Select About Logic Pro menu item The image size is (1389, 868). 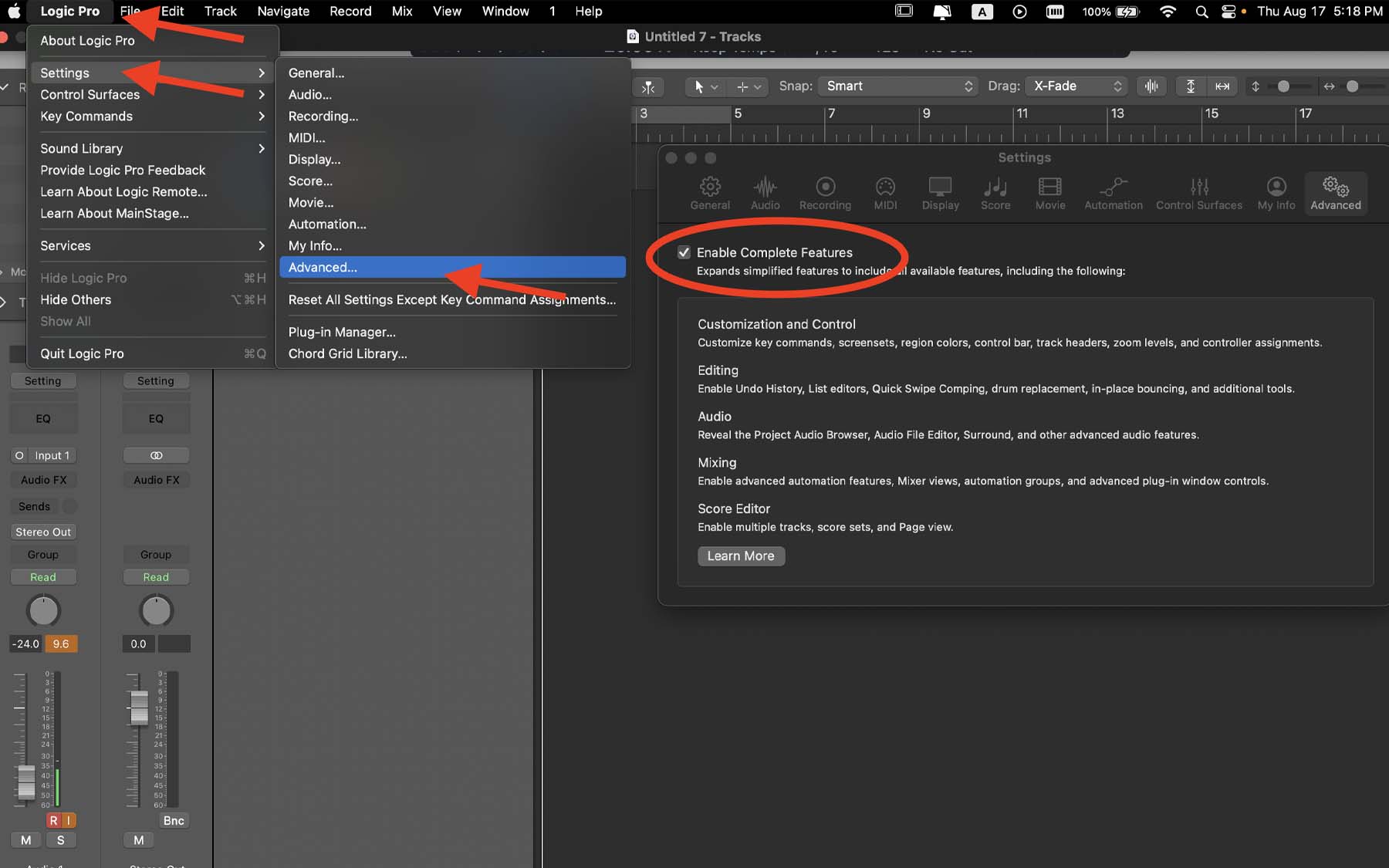[x=153, y=40]
